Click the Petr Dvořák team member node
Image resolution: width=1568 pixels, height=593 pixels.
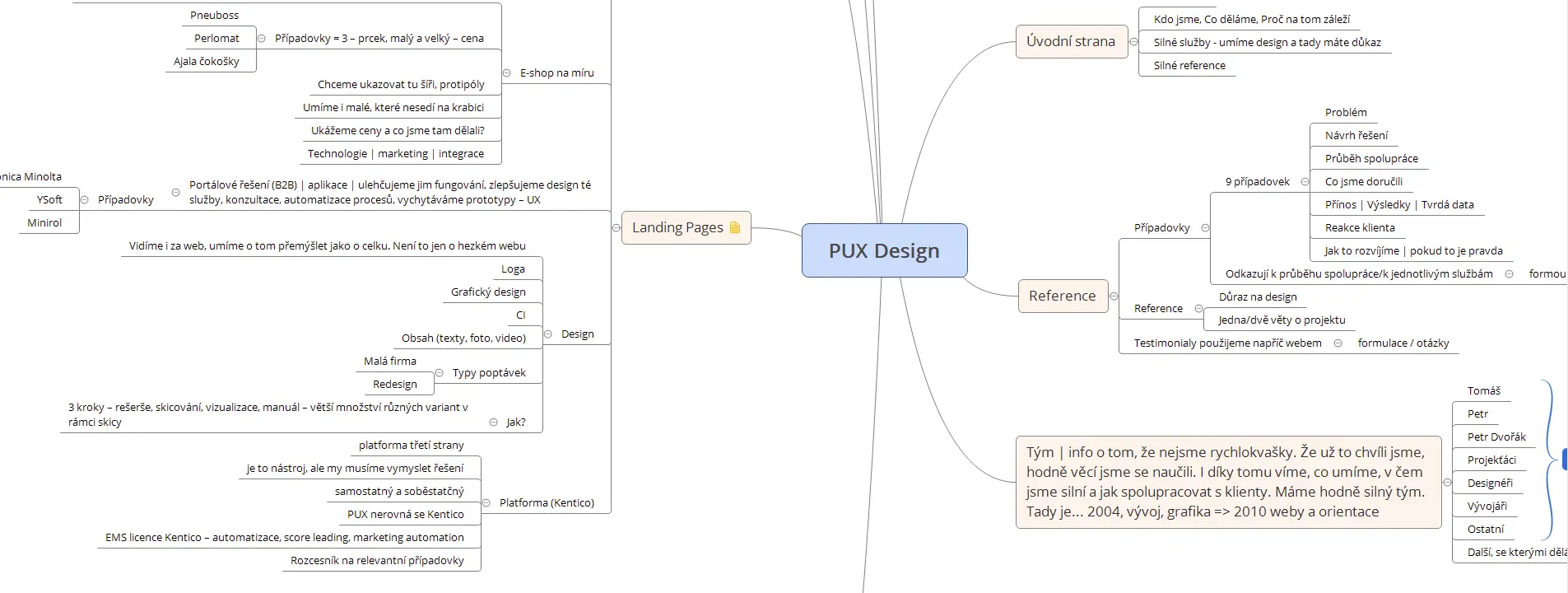point(1496,437)
